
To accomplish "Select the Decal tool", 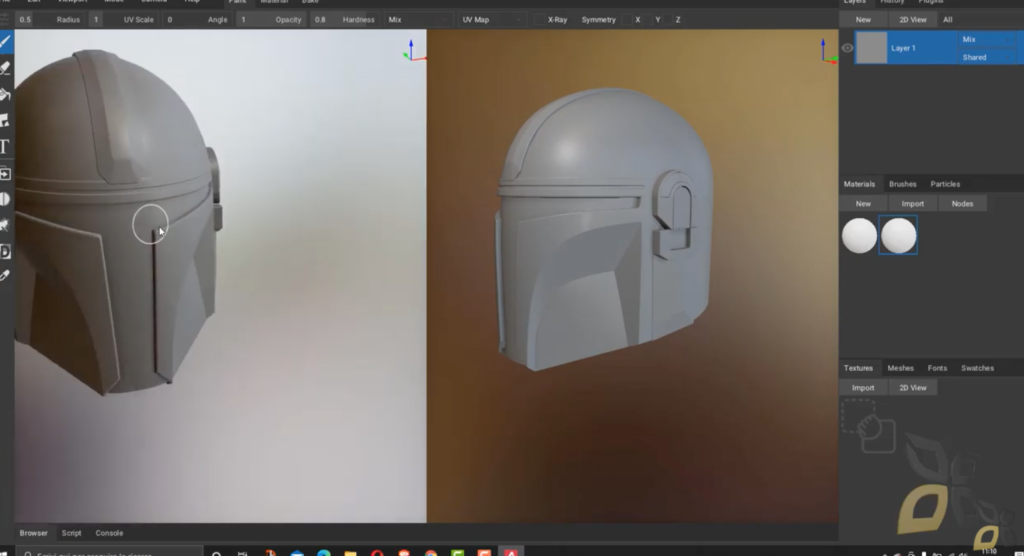I will point(5,121).
